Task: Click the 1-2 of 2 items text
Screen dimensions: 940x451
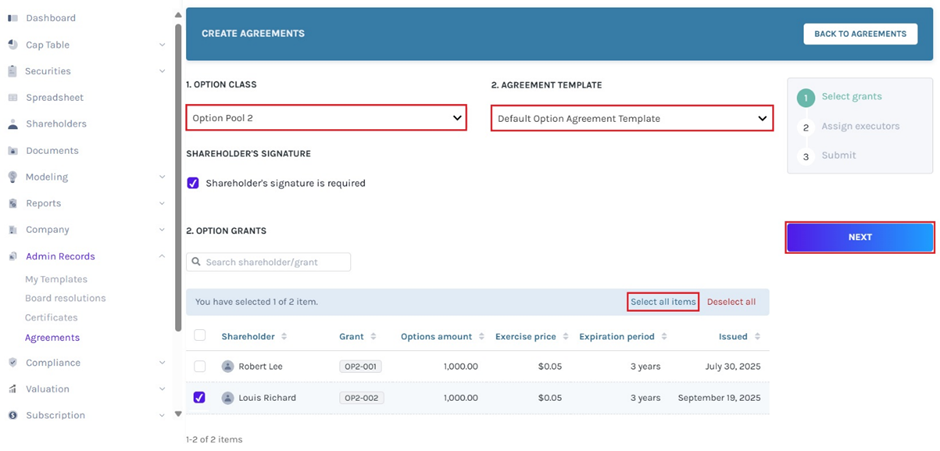Action: (214, 440)
